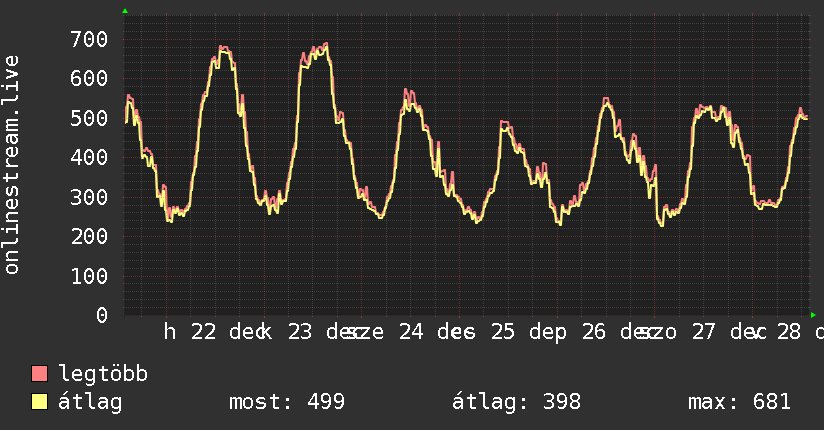Click the pink legtöbb legend swatch

pos(39,373)
